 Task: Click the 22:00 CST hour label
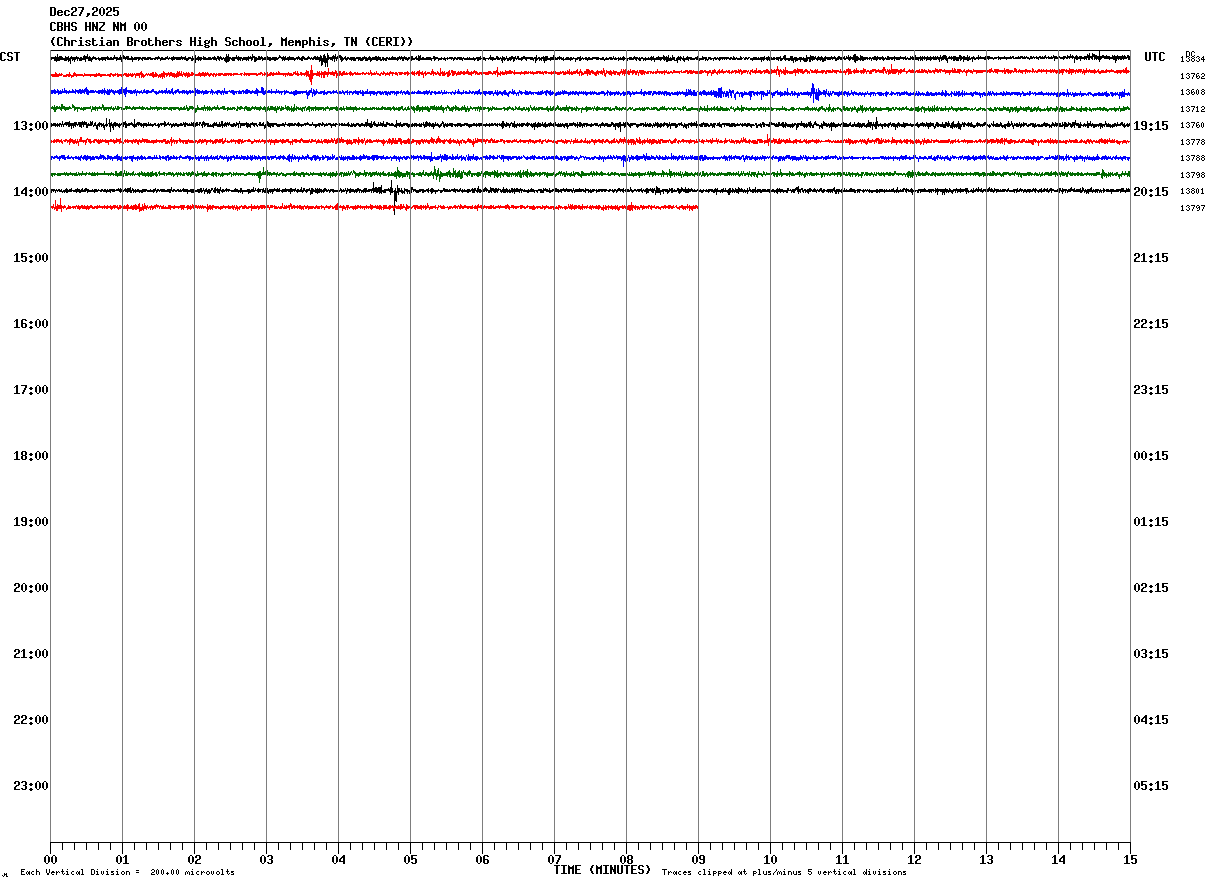[30, 719]
